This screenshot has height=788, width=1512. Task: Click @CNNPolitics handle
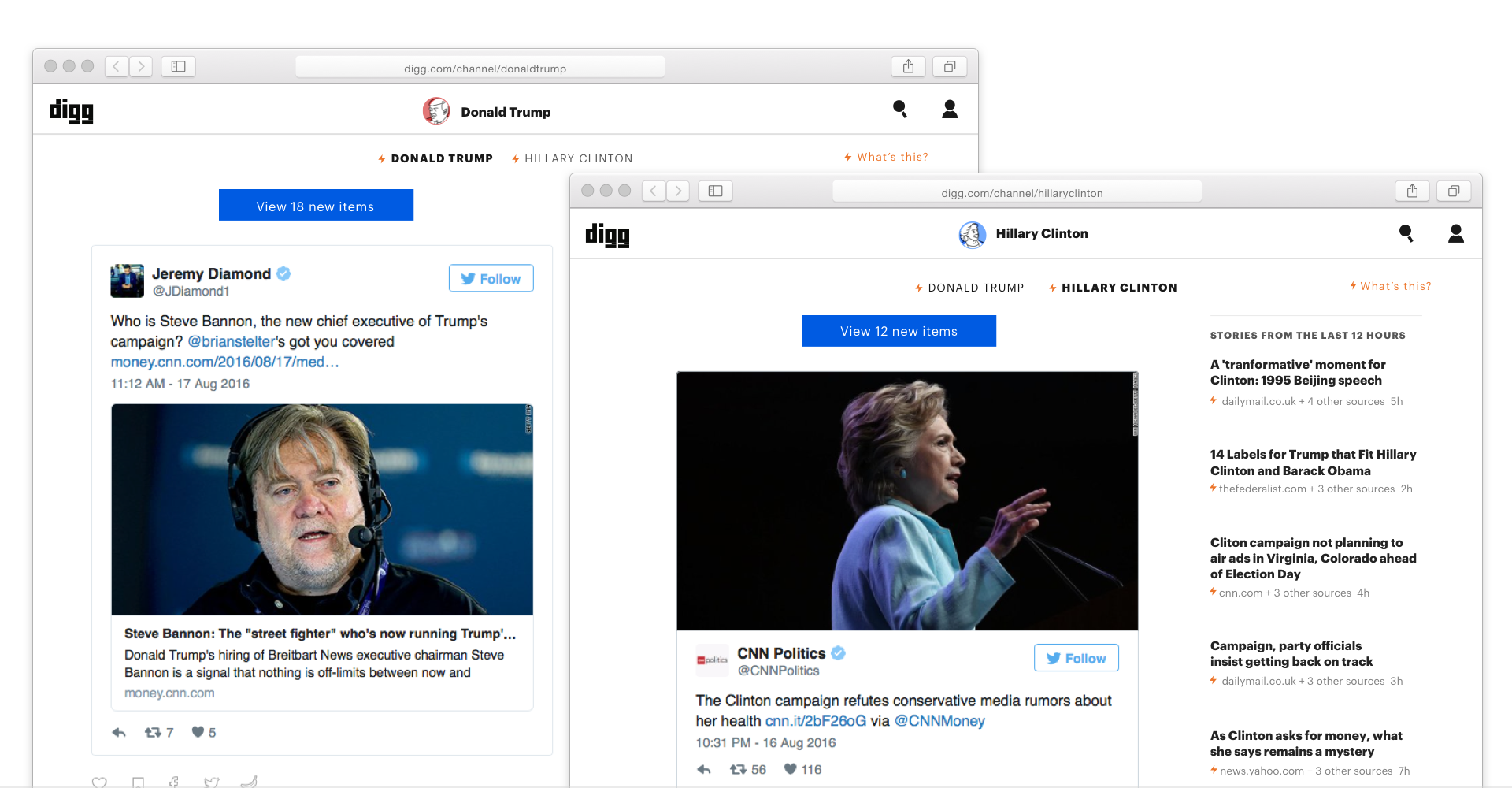point(778,671)
